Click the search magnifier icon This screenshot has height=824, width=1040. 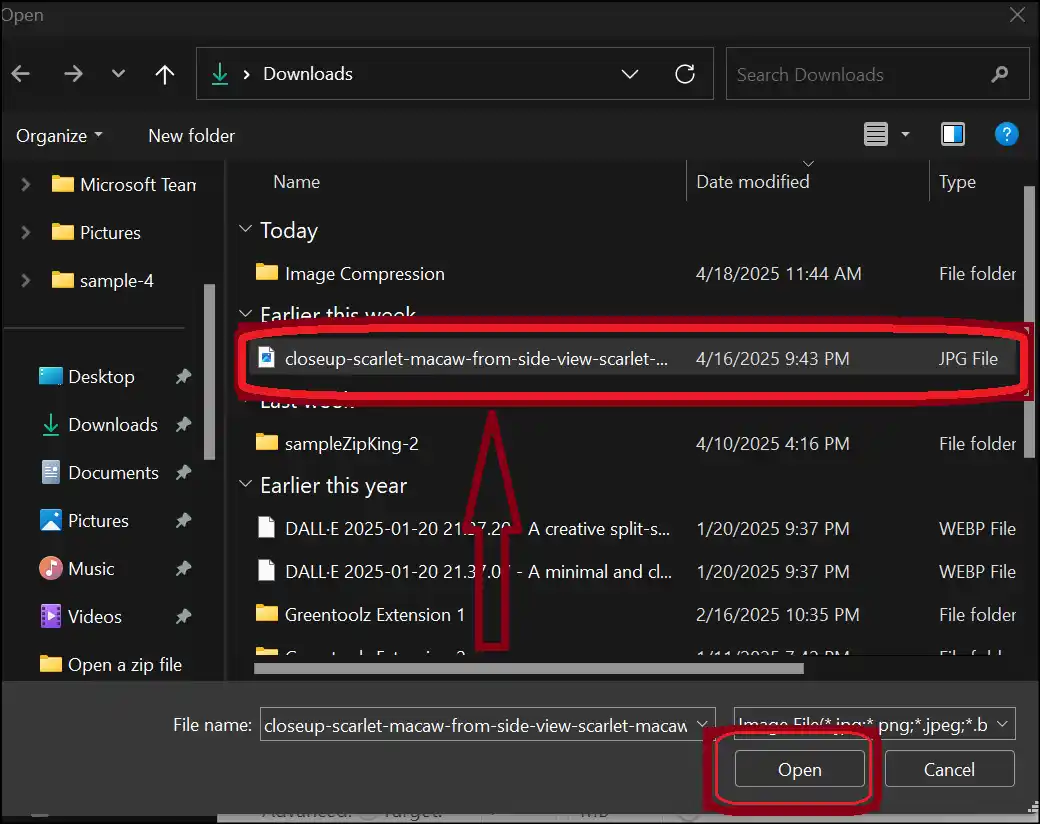pyautogui.click(x=1000, y=74)
